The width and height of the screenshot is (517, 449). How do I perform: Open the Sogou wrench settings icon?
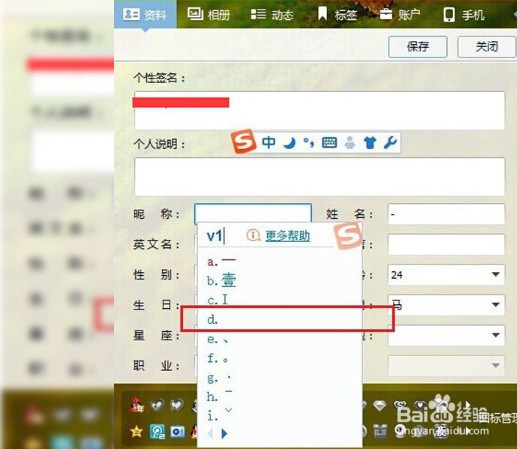pos(390,143)
